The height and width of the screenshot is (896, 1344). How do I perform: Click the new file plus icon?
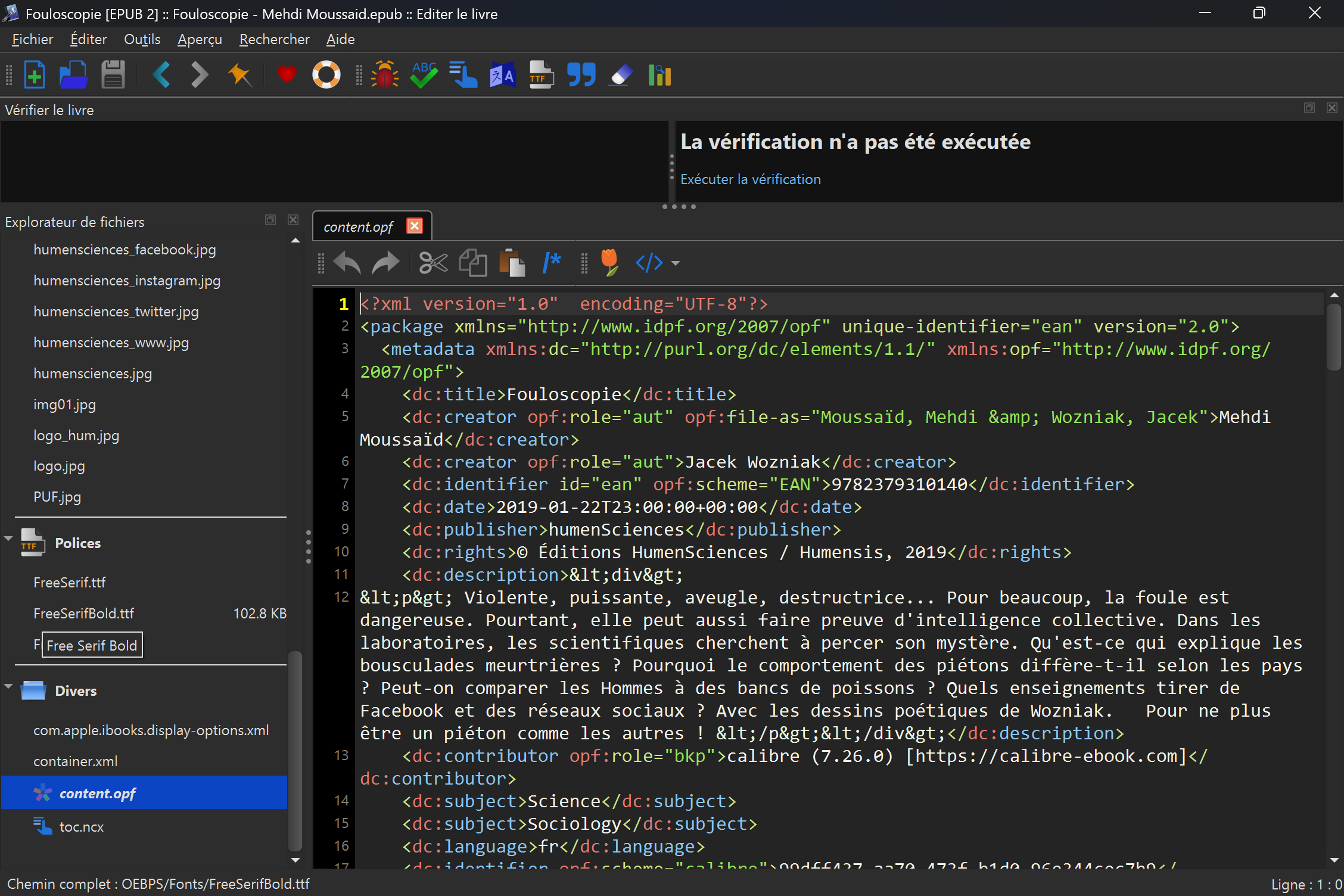(x=35, y=76)
